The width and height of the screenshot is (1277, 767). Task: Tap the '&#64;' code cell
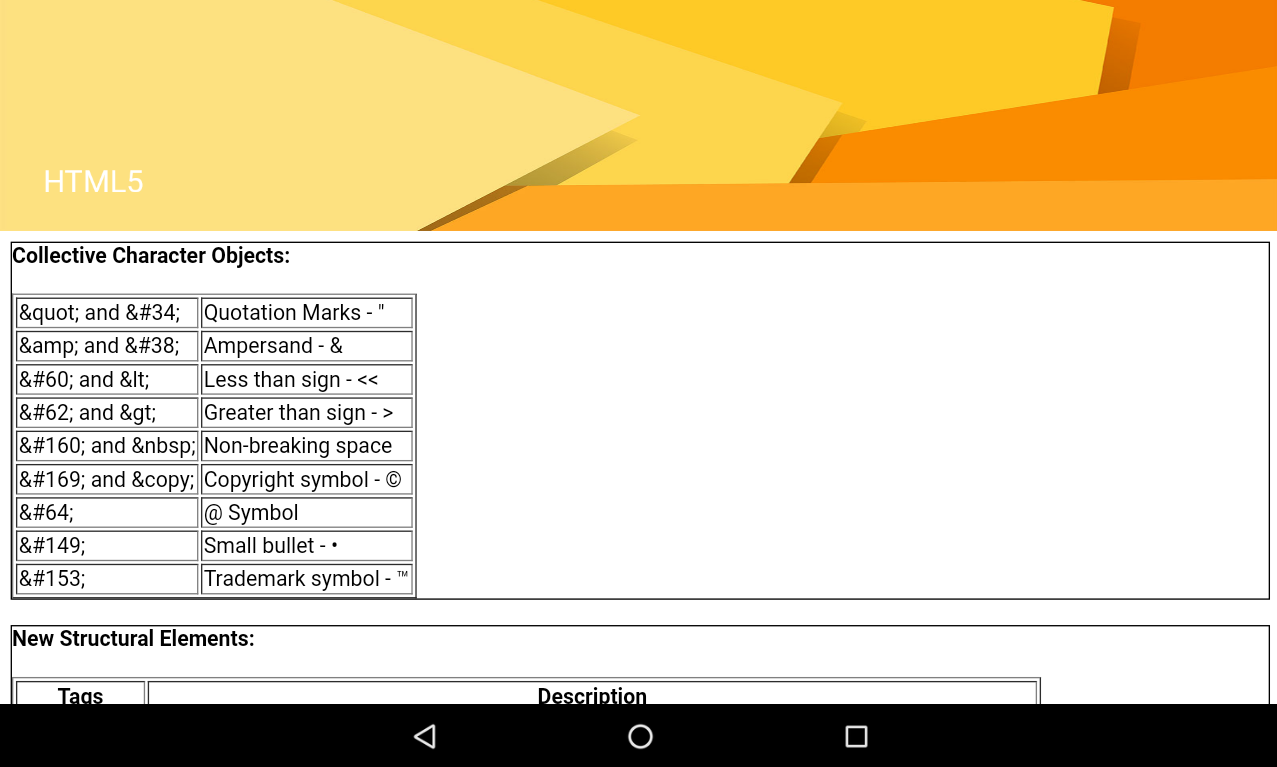[107, 513]
